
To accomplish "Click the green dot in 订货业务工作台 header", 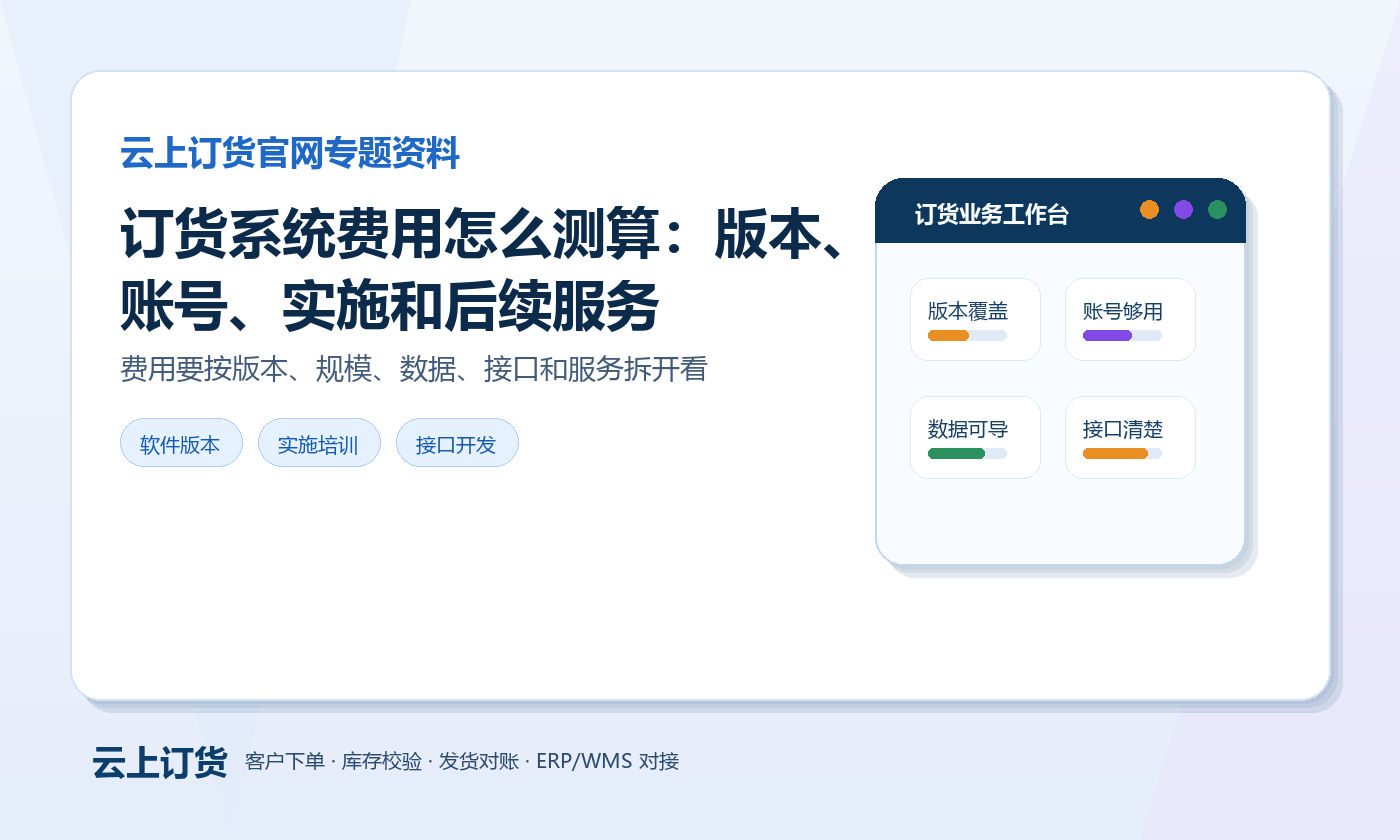I will coord(1217,209).
